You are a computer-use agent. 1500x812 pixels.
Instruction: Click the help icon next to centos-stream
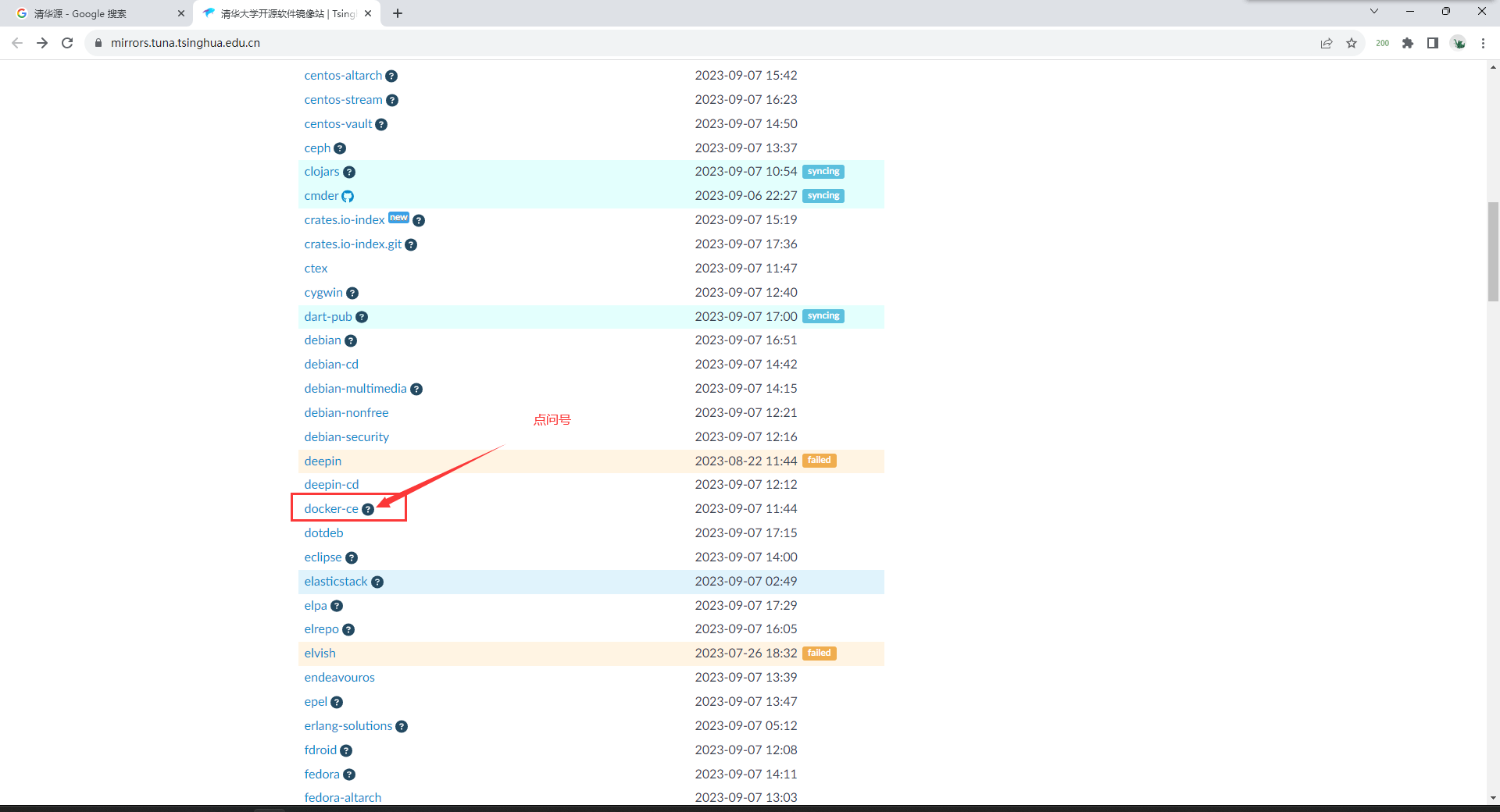click(x=392, y=101)
